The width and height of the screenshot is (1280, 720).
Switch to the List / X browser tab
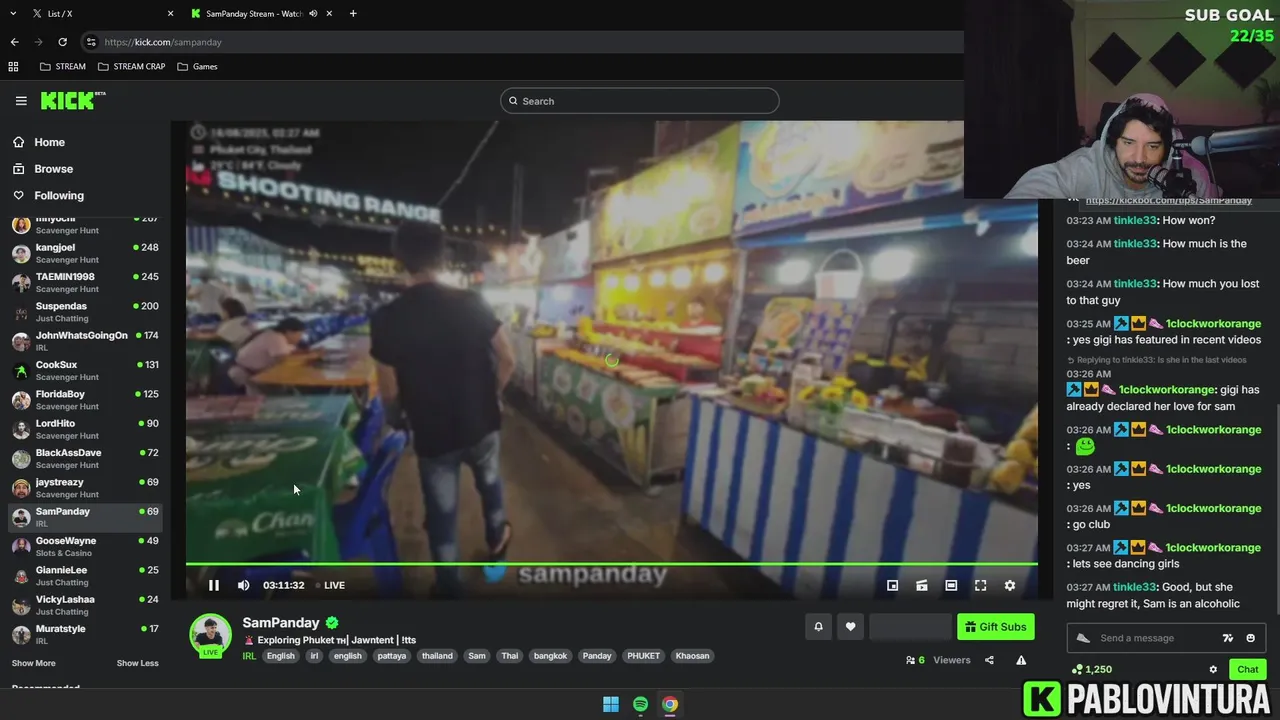pos(100,13)
